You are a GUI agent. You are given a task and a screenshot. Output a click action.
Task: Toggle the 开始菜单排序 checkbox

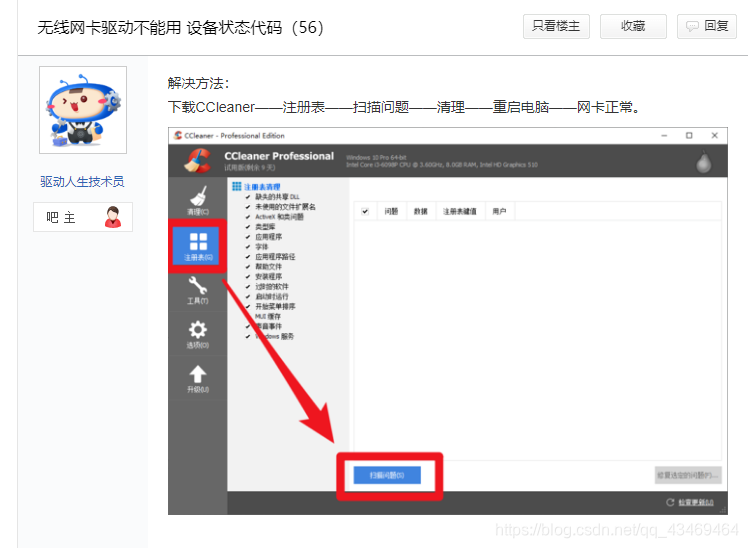248,306
